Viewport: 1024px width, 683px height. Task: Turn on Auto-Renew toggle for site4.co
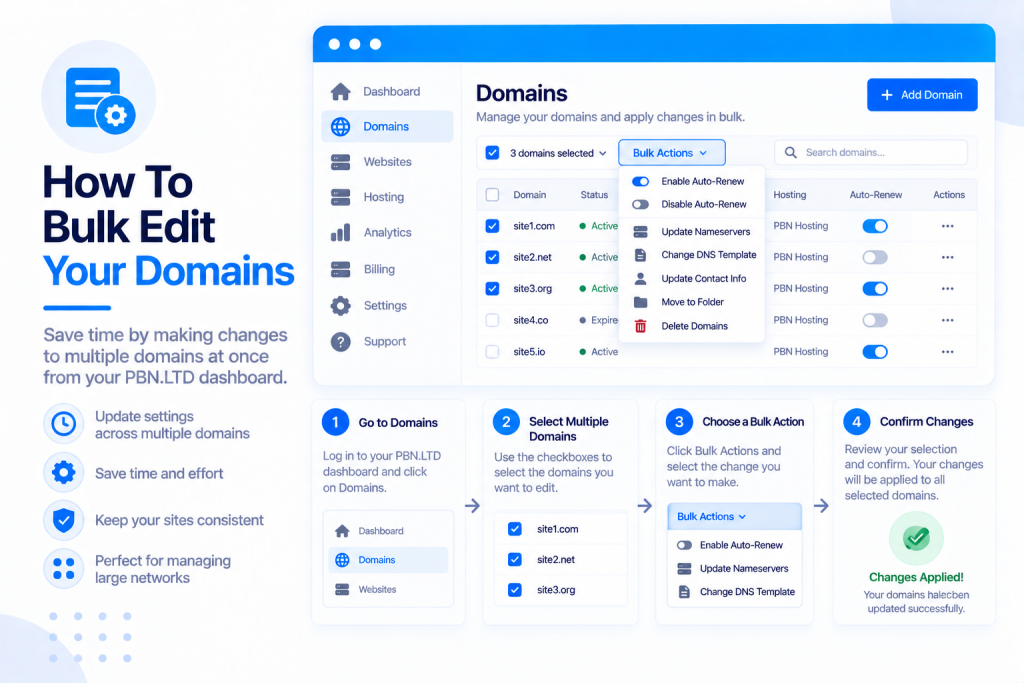point(875,320)
